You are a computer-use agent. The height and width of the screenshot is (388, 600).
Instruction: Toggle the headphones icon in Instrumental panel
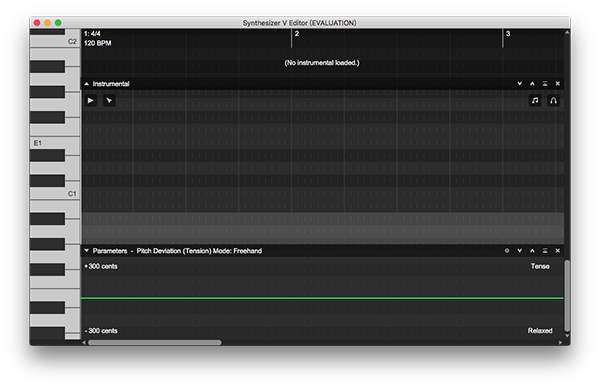click(553, 101)
